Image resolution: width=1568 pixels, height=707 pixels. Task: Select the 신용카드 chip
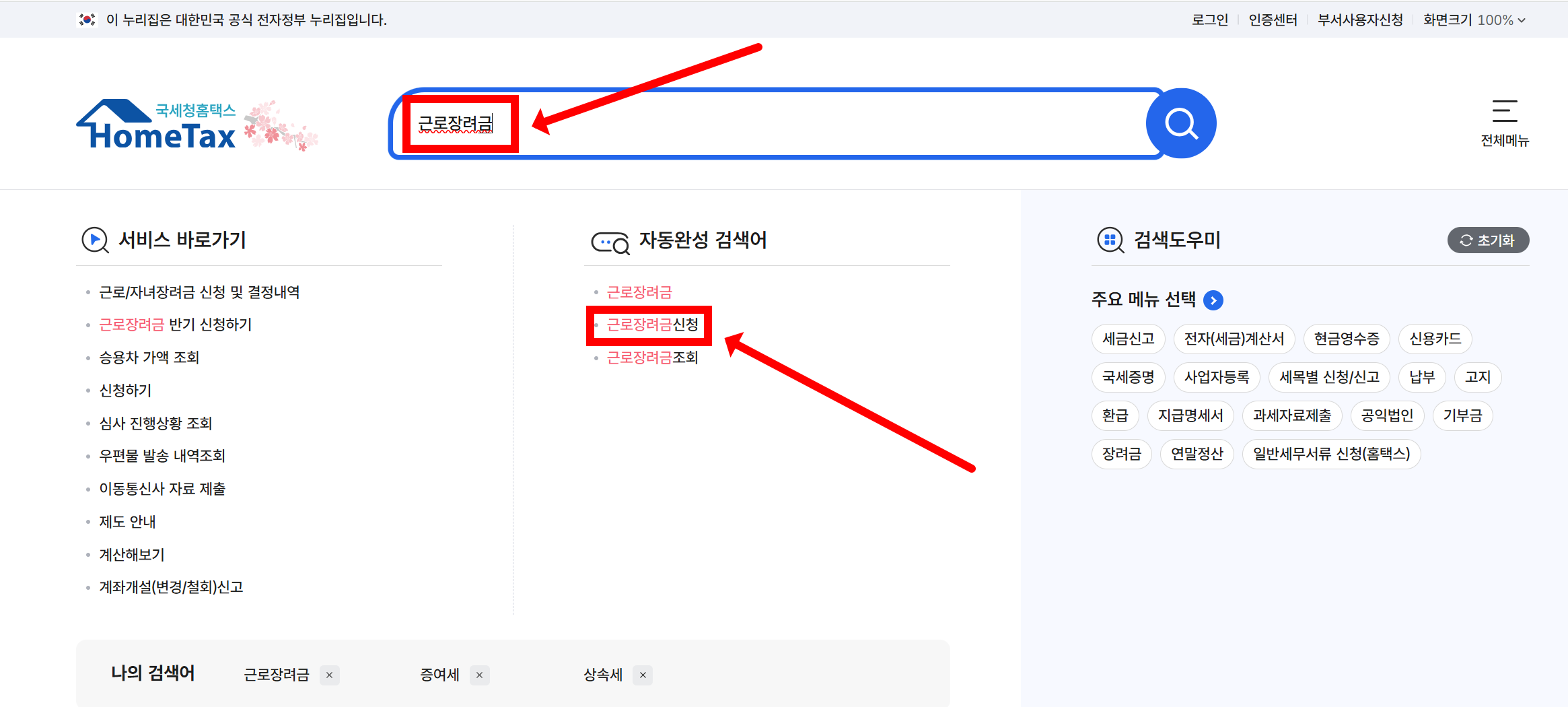tap(1435, 339)
